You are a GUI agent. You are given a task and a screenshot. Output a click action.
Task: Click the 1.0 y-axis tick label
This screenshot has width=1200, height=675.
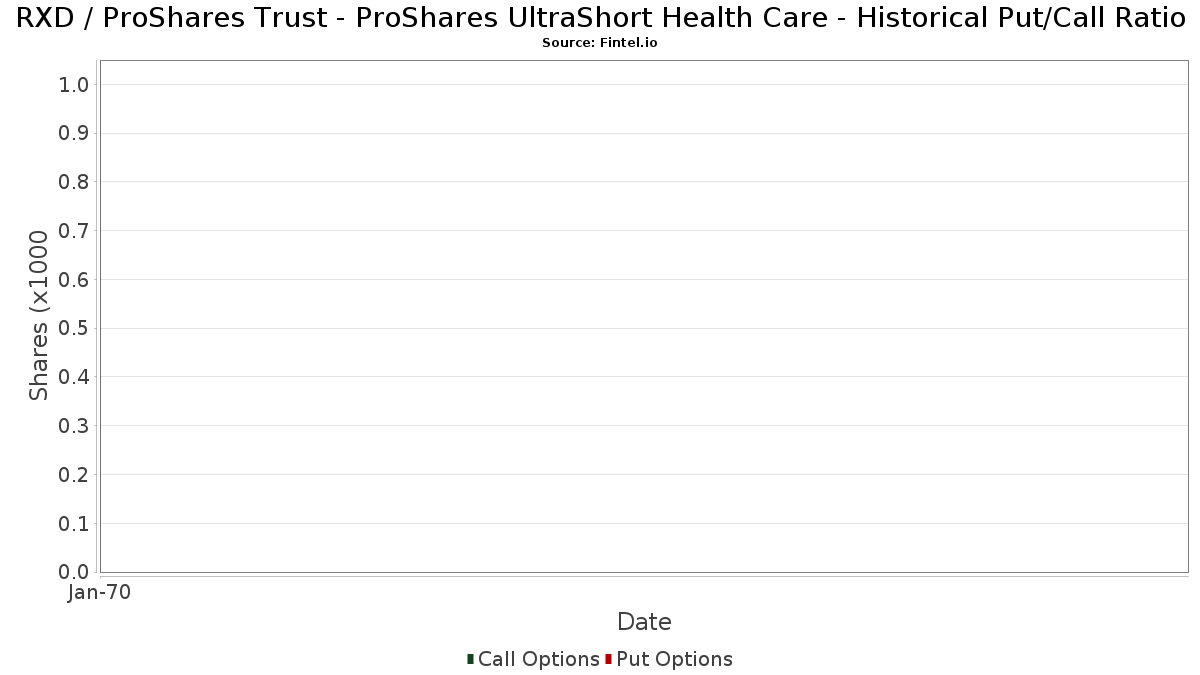click(75, 85)
